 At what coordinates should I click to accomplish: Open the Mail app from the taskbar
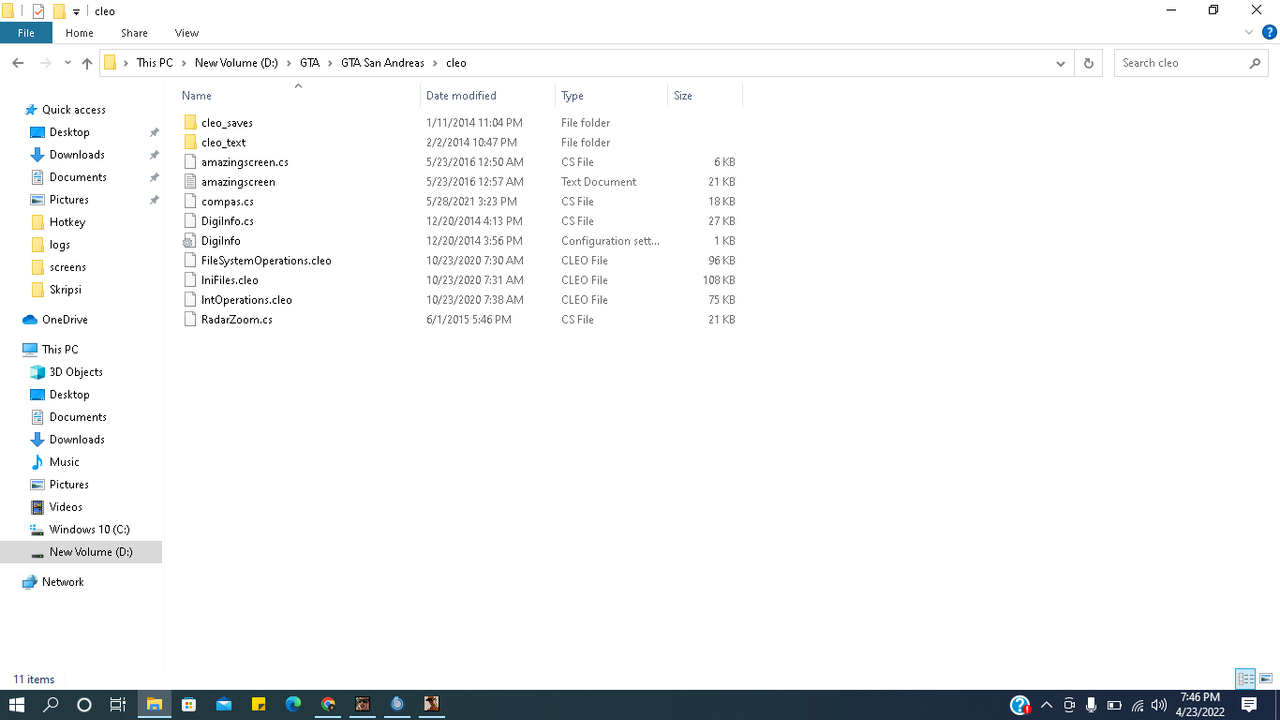pos(223,705)
